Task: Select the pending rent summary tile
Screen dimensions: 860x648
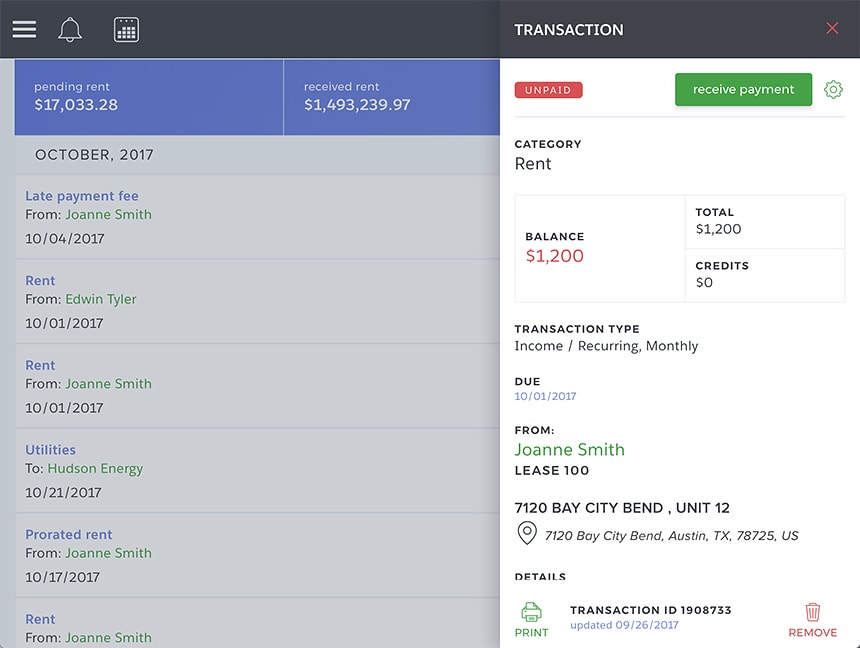Action: [x=149, y=97]
